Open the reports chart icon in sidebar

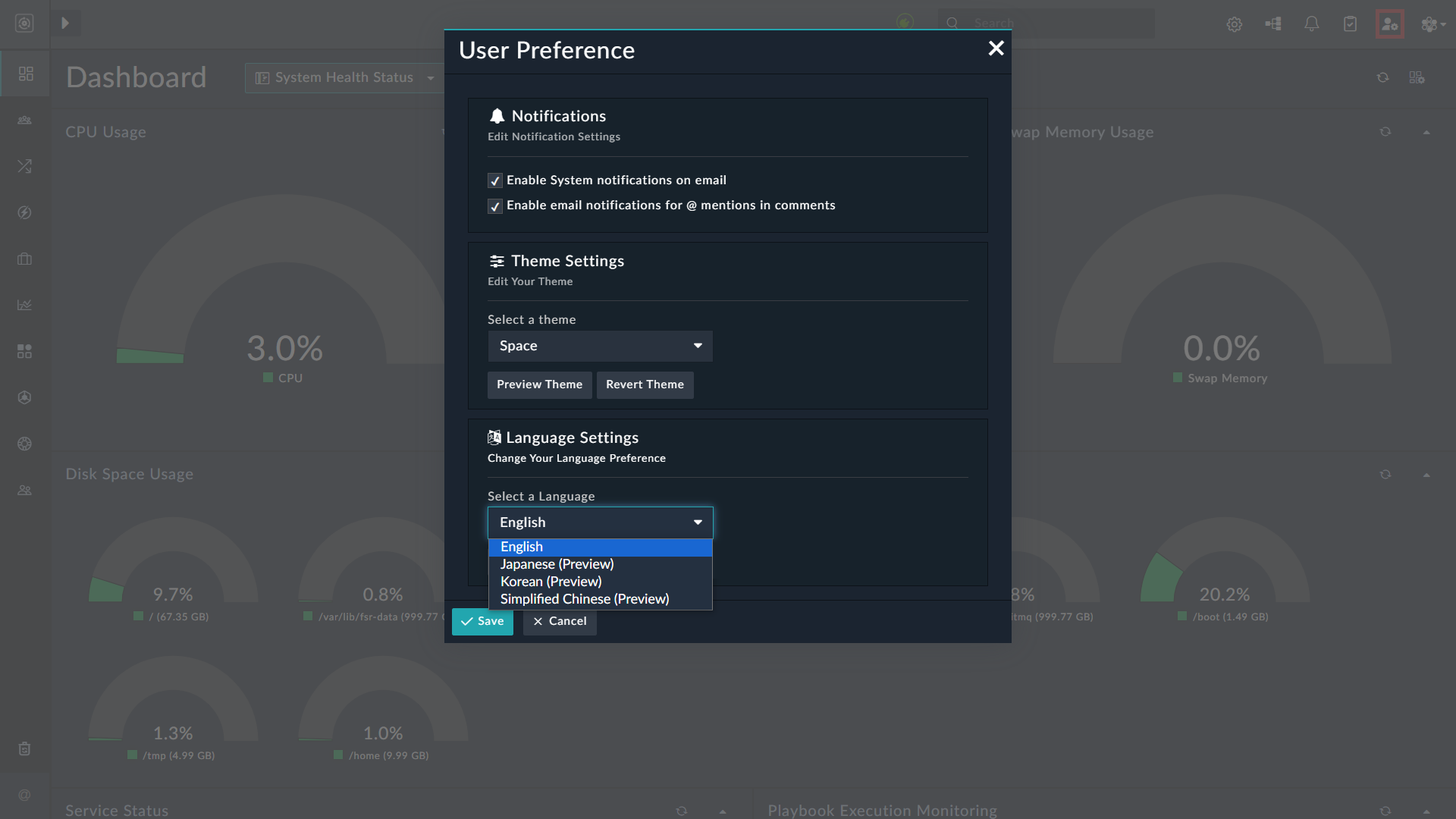point(25,305)
